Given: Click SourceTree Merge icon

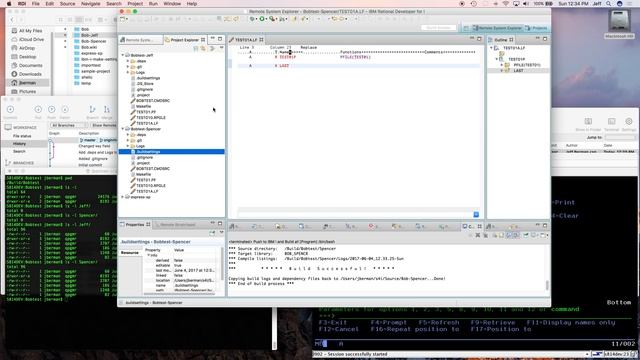Looking at the screenshot, I should 107,109.
